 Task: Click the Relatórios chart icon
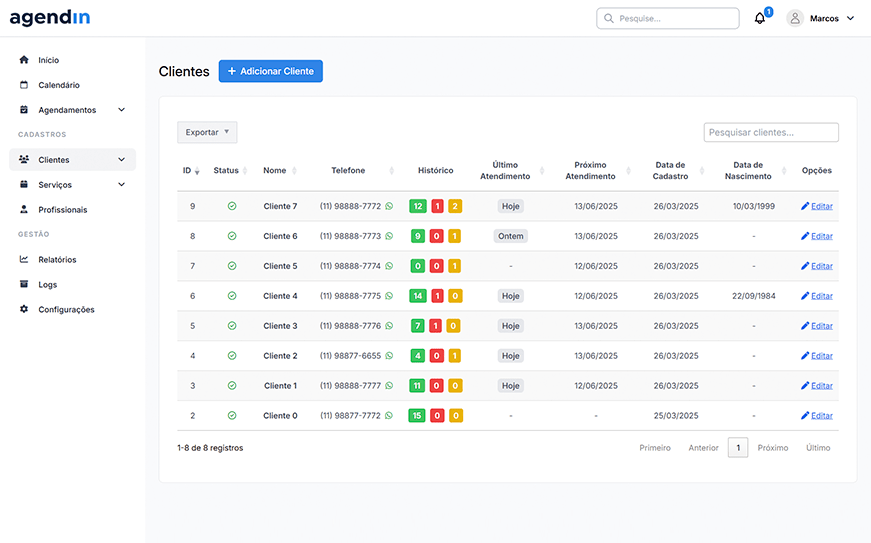click(x=24, y=259)
